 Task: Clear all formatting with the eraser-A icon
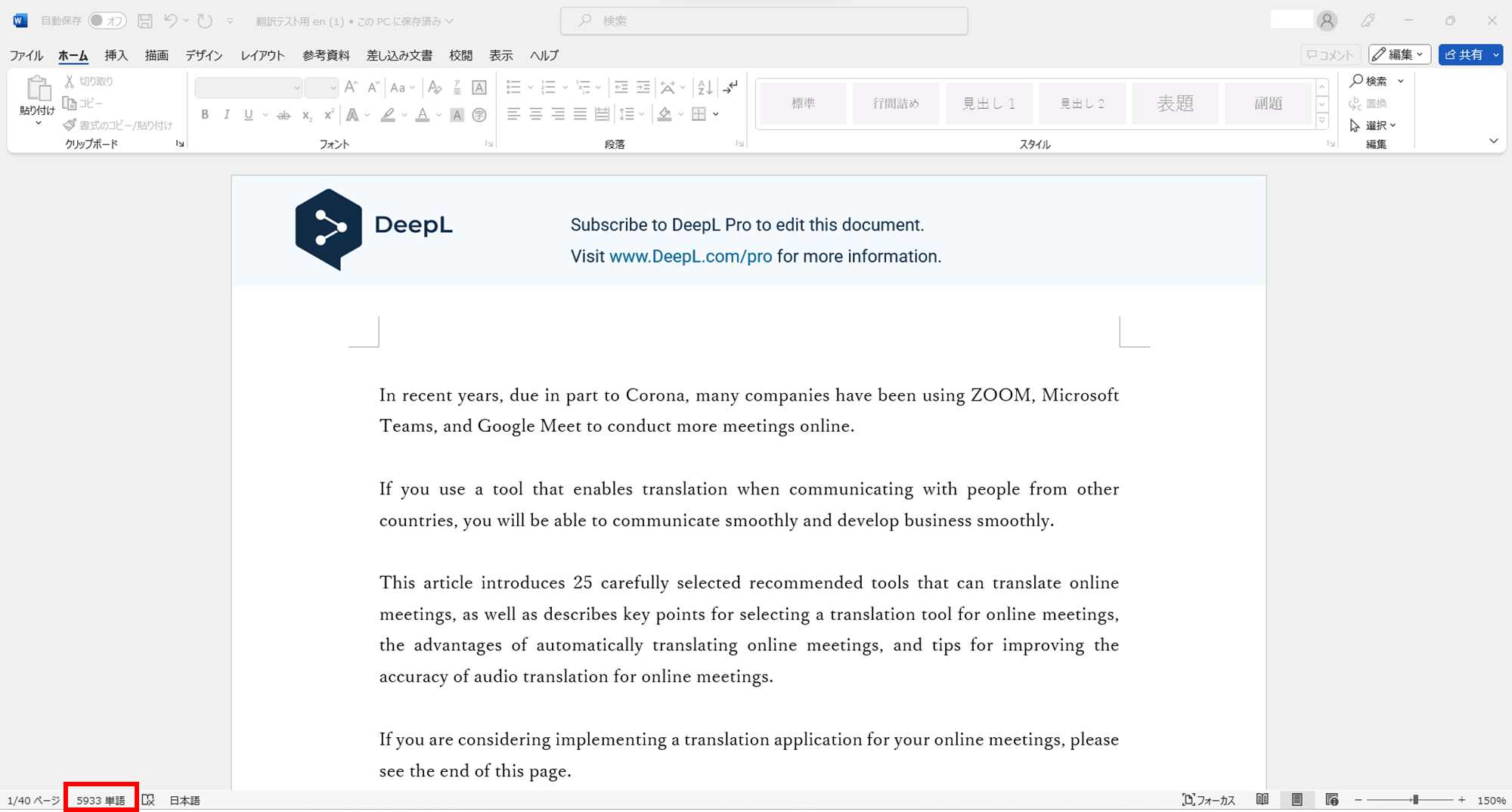click(435, 87)
